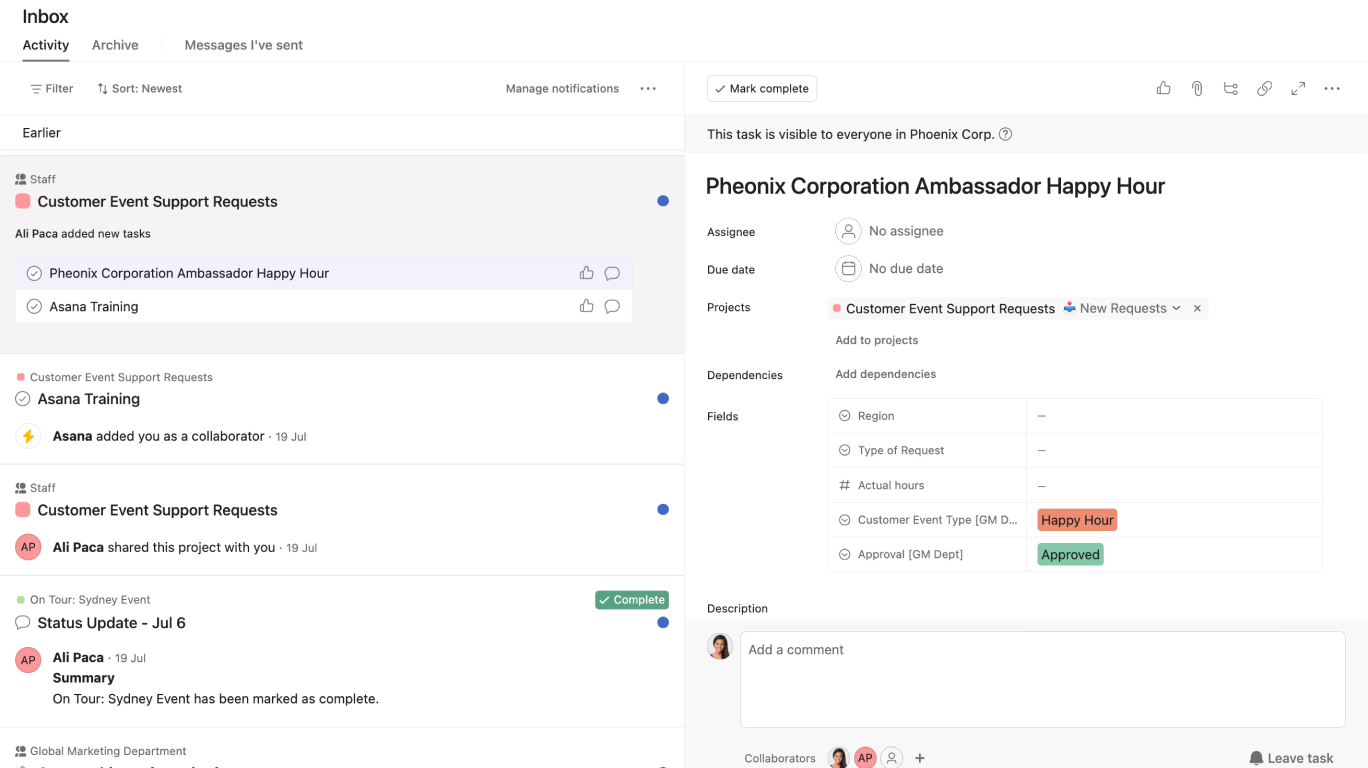Open the Messages I've sent tab
1368x768 pixels.
click(243, 45)
